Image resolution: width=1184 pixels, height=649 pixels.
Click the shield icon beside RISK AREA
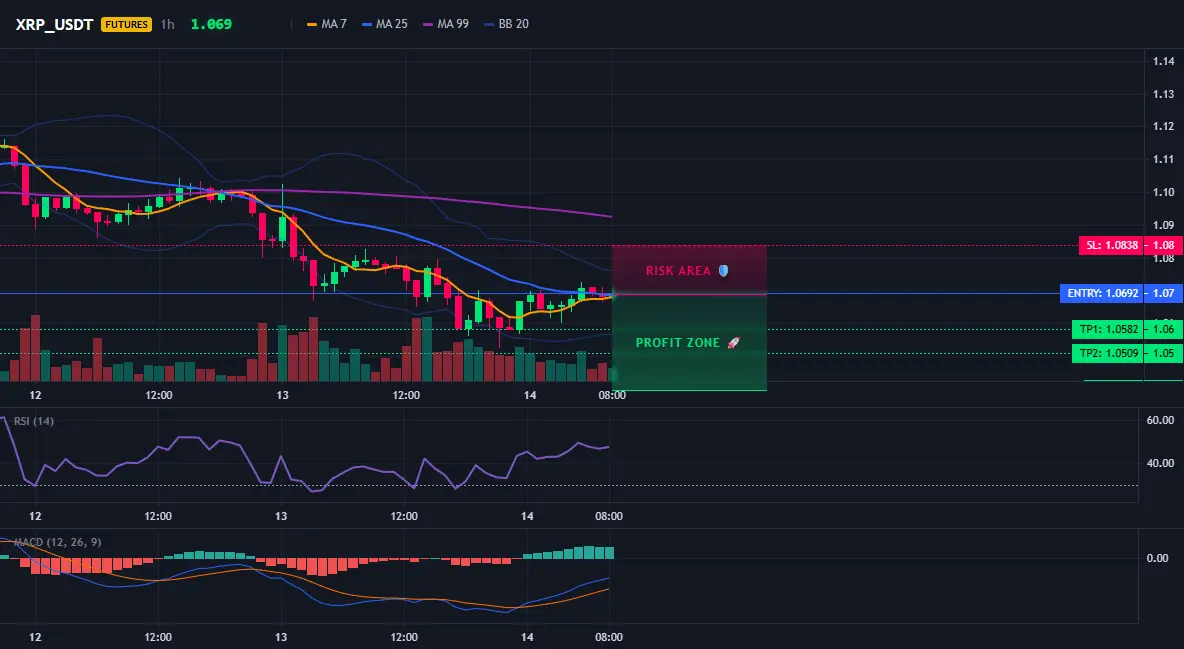point(723,270)
